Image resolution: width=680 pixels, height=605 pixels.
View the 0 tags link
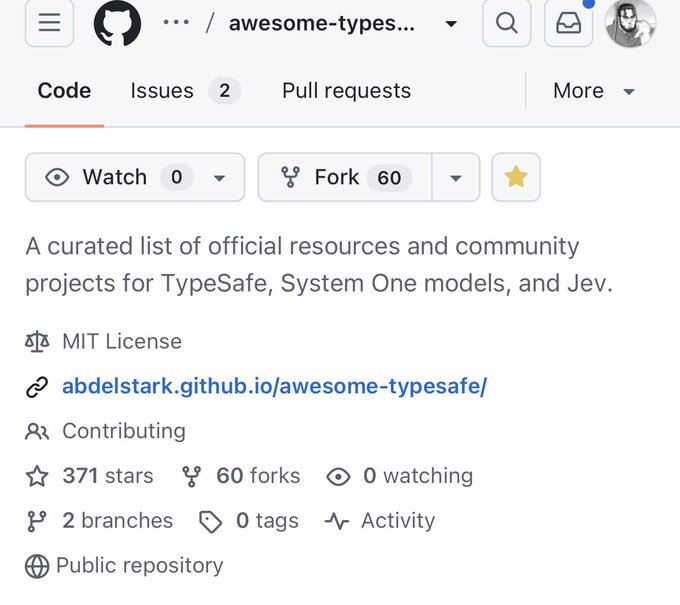pos(267,520)
